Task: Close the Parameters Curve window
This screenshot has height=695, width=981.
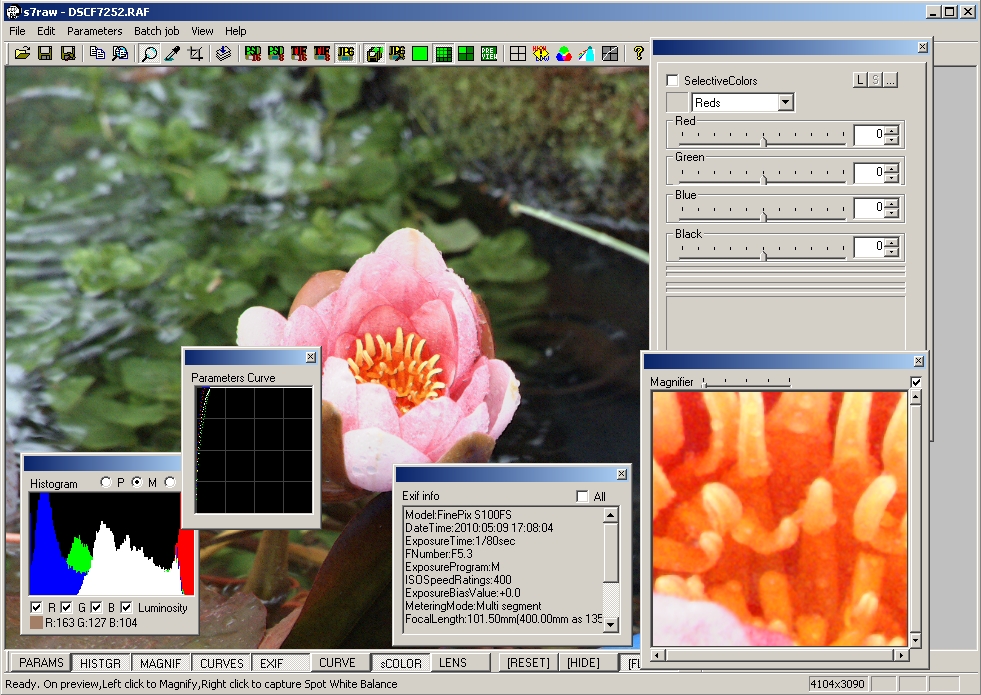Action: [x=311, y=357]
